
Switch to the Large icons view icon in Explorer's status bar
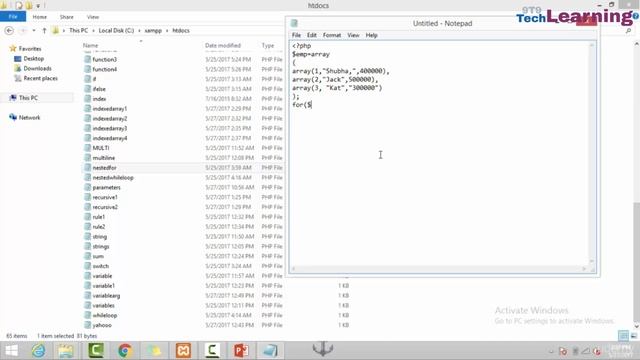click(634, 336)
